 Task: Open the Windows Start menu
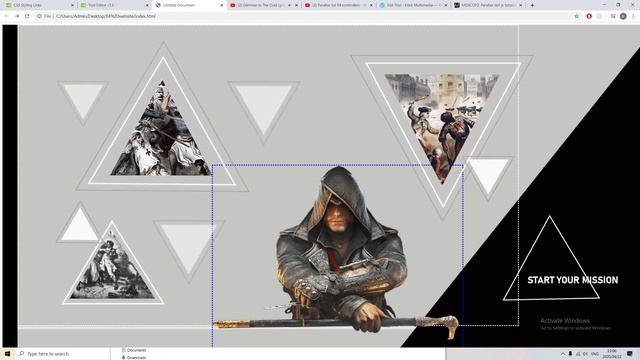(7, 354)
